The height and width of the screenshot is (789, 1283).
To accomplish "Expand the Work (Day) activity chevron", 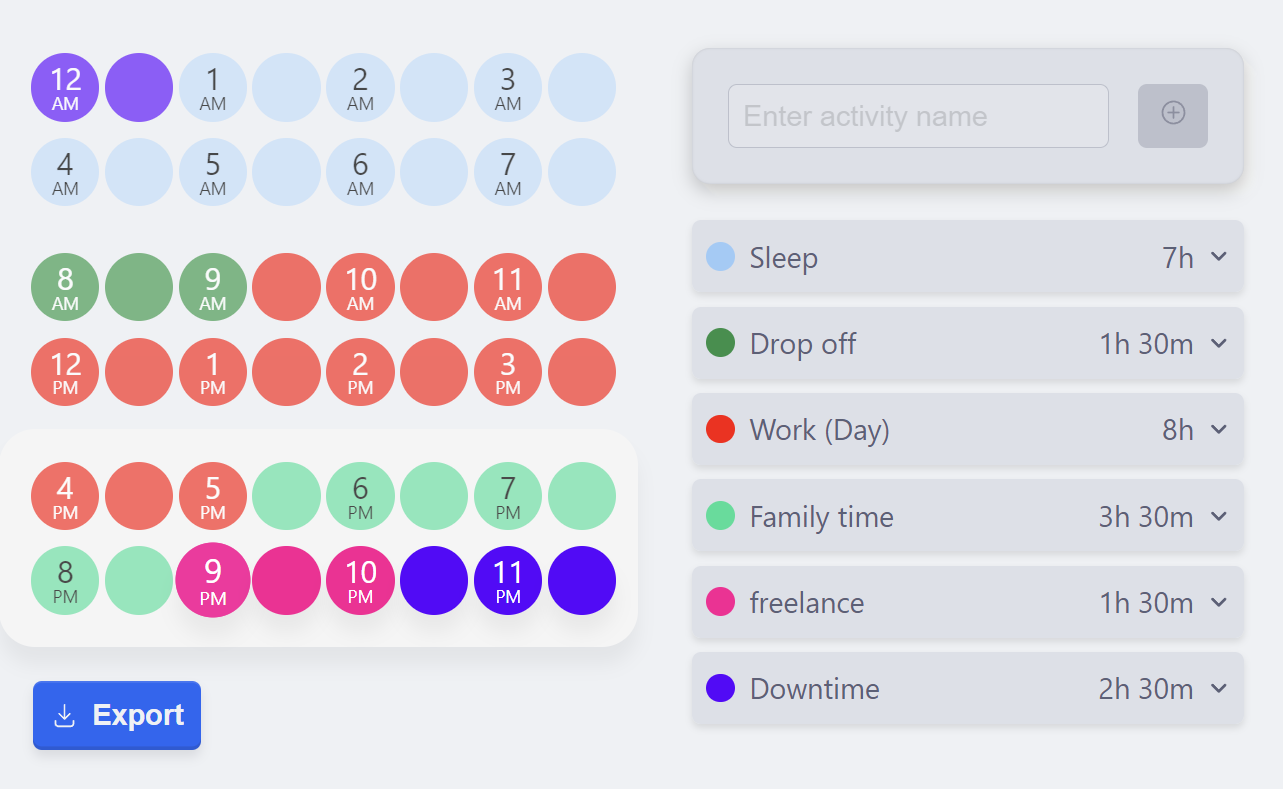I will tap(1218, 429).
